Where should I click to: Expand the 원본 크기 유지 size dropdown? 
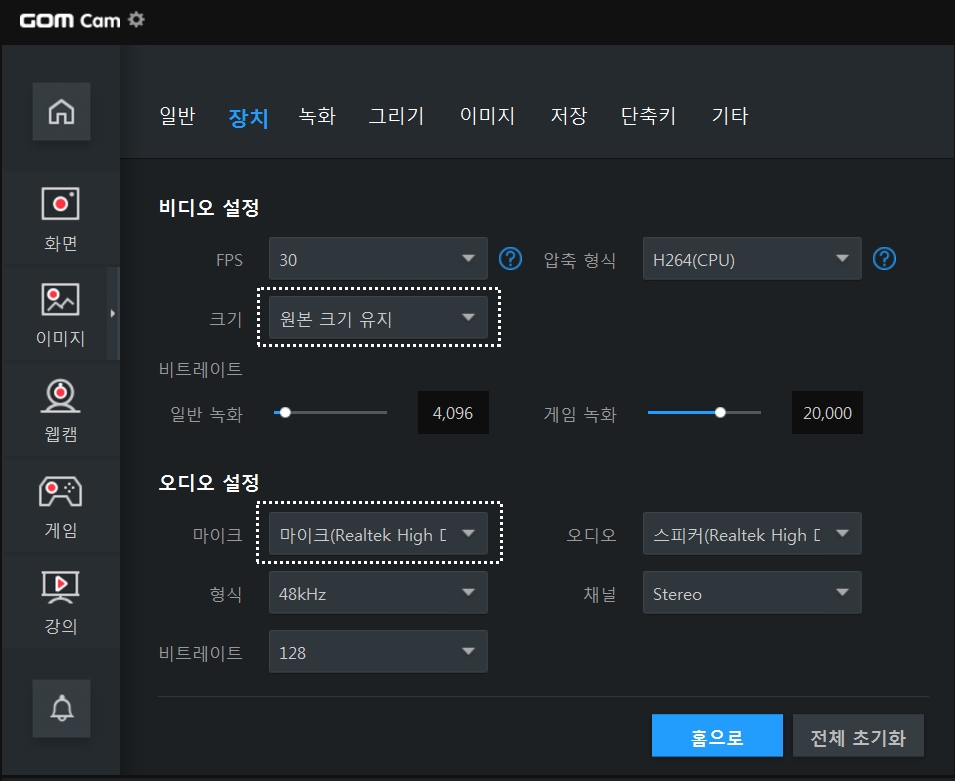point(378,317)
